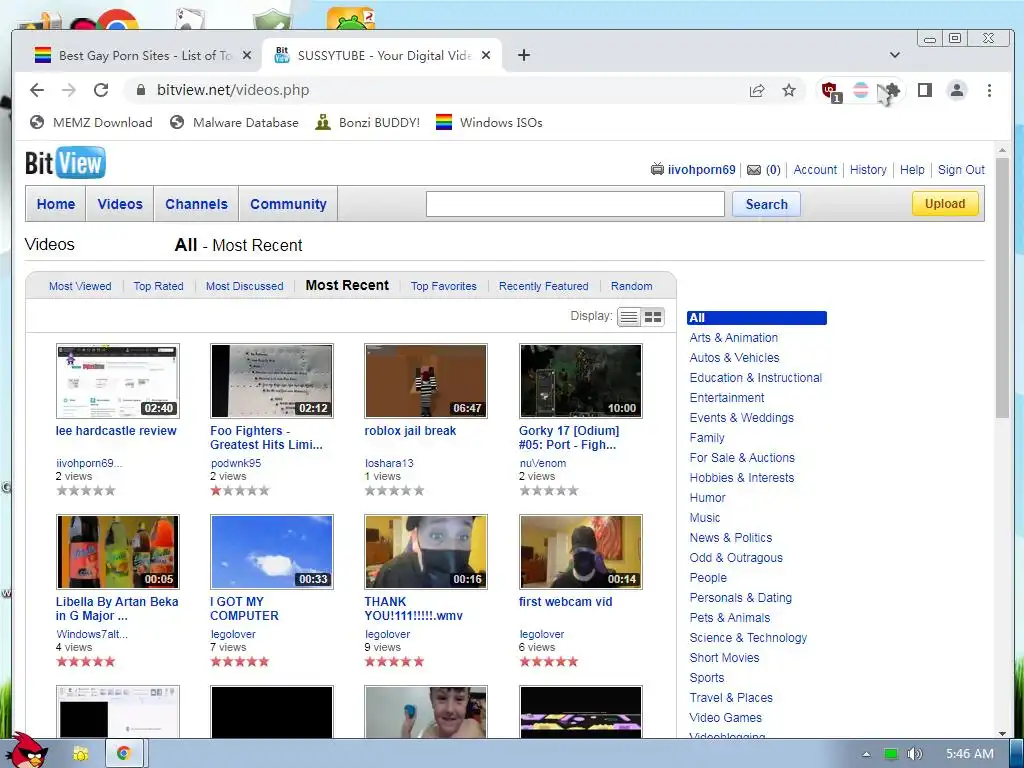The width and height of the screenshot is (1024, 768).
Task: Select the Top Rated tab
Action: (159, 286)
